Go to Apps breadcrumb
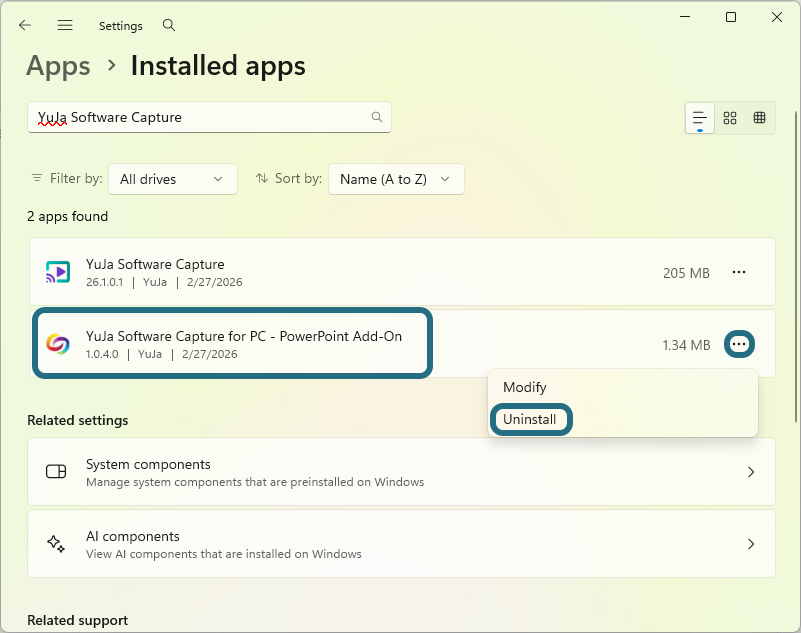The image size is (801, 633). [x=58, y=66]
